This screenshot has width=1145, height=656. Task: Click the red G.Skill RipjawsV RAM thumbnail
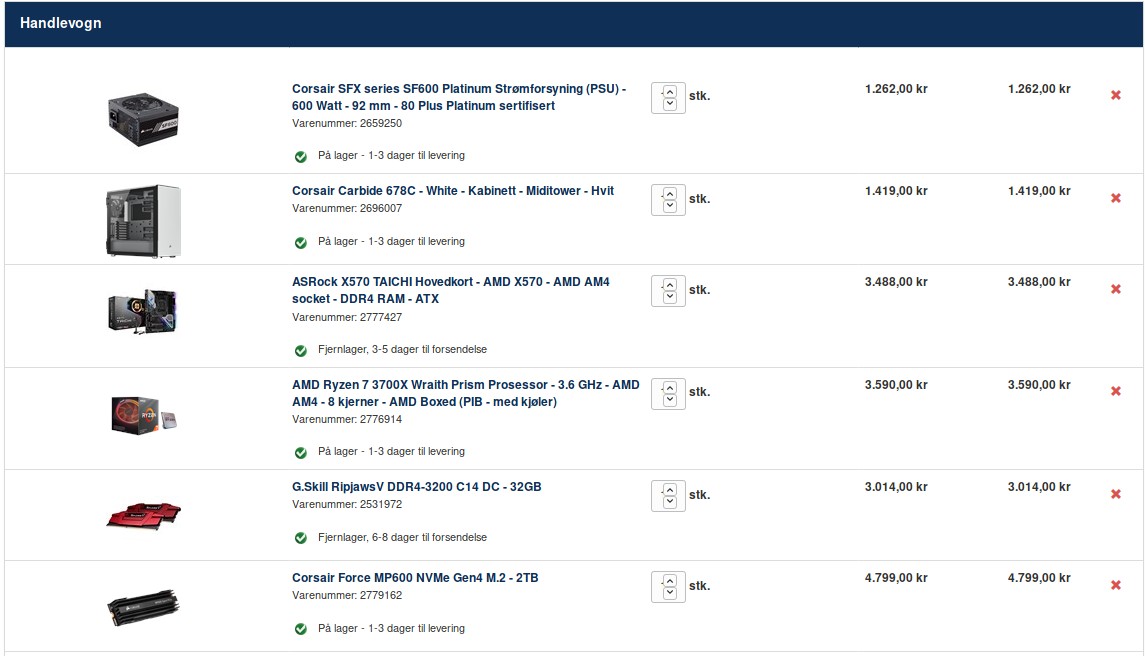click(x=143, y=515)
